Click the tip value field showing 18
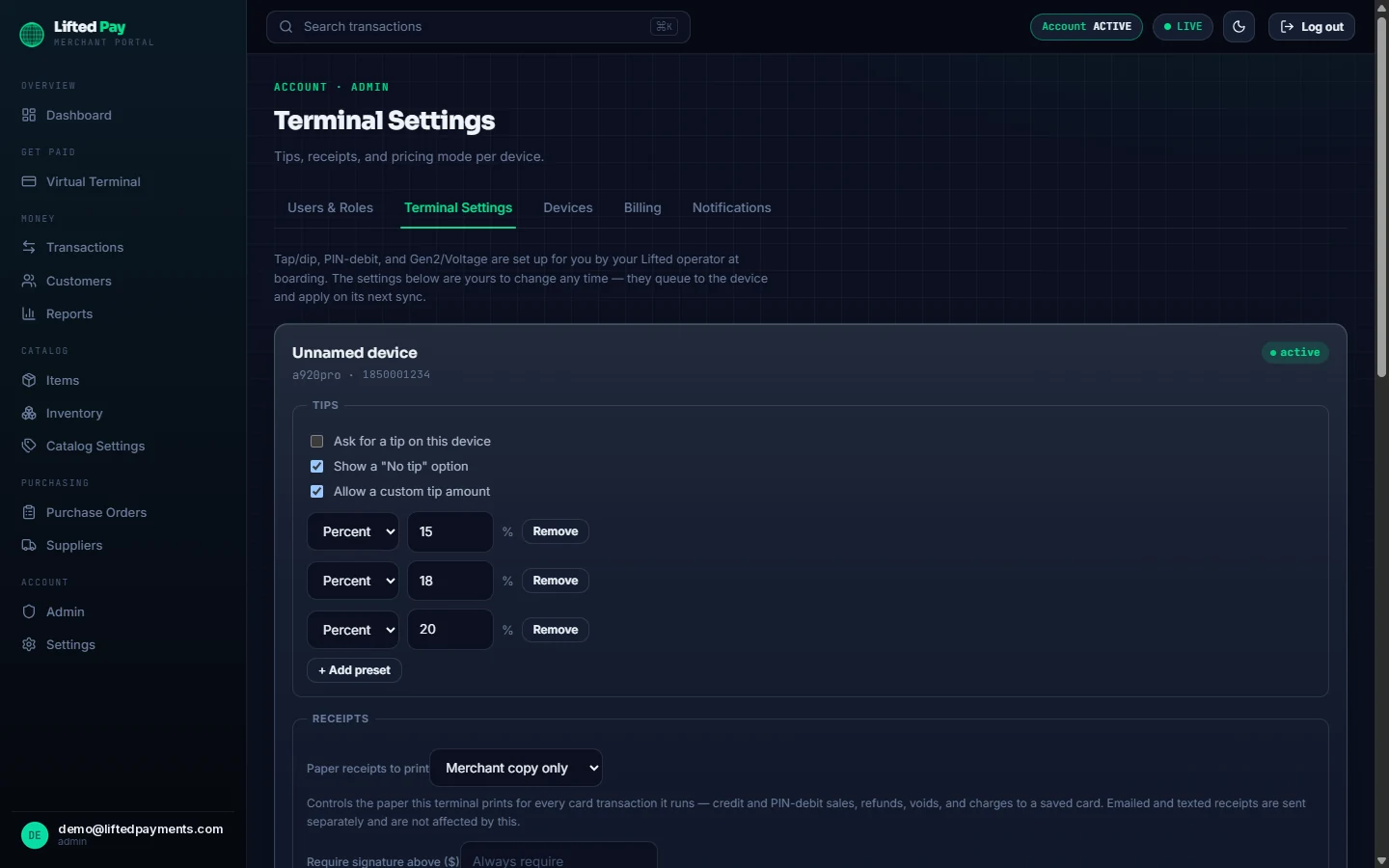Image resolution: width=1389 pixels, height=868 pixels. (450, 581)
